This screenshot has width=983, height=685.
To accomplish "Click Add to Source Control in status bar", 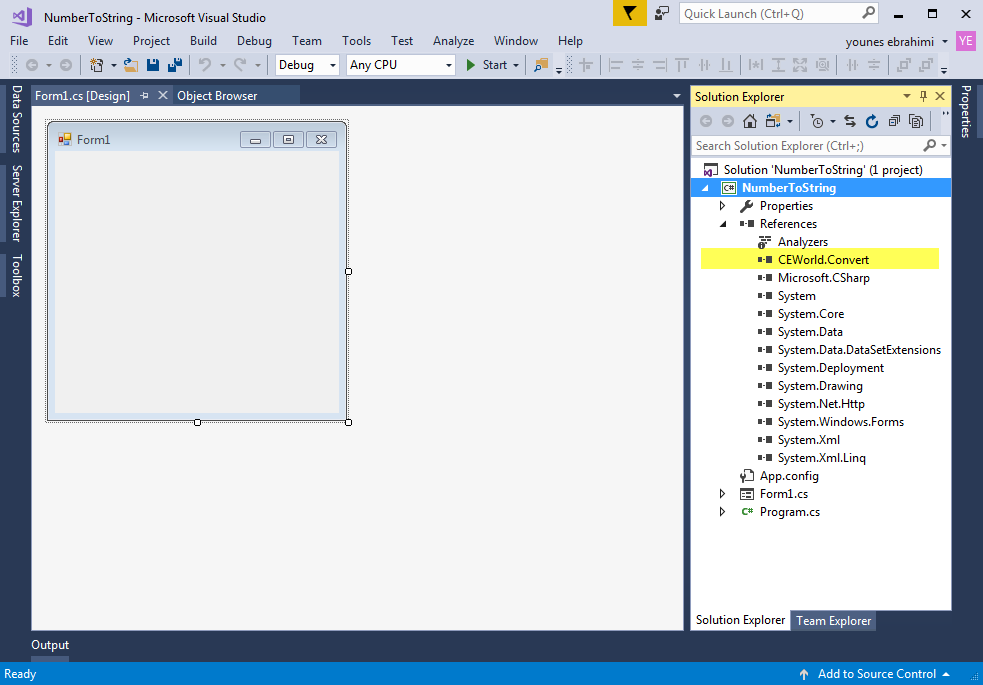I will pyautogui.click(x=875, y=674).
